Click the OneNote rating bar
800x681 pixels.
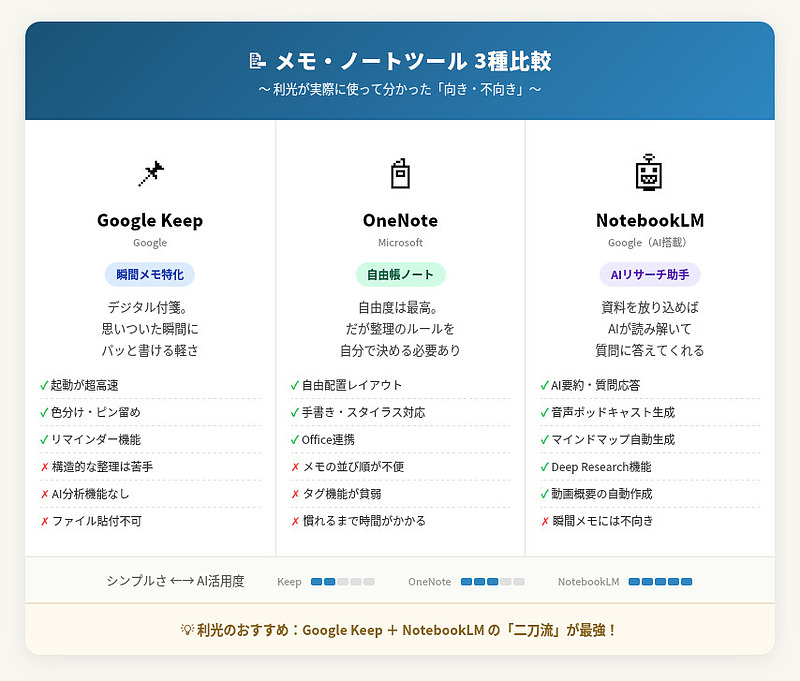[x=492, y=580]
